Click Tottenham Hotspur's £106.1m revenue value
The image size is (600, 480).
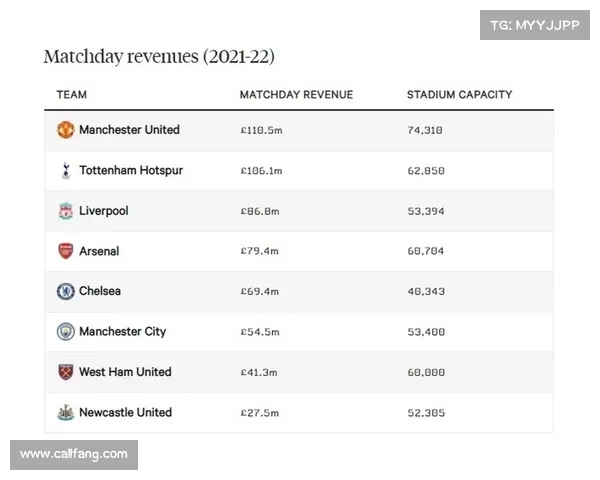(x=261, y=171)
